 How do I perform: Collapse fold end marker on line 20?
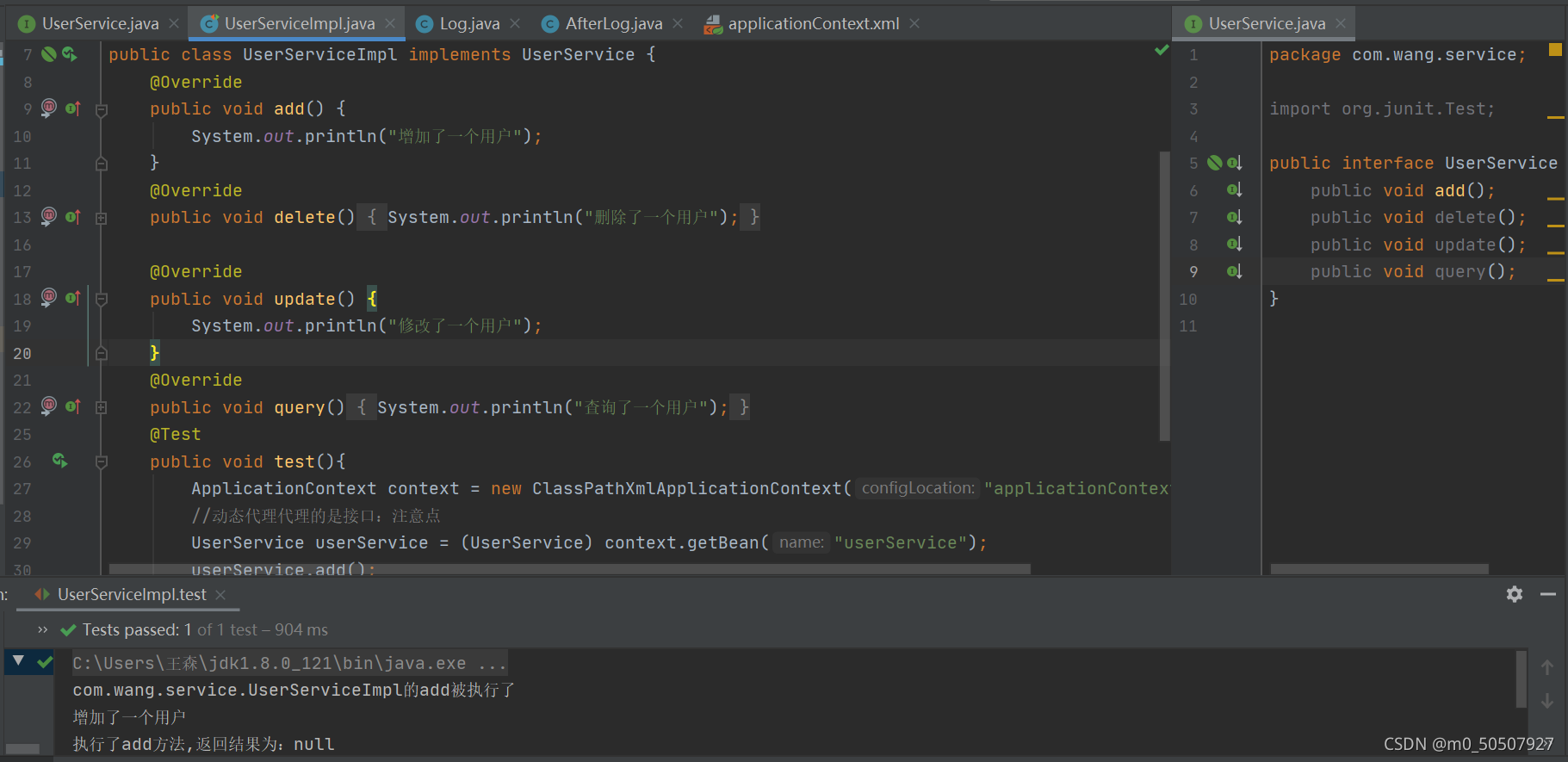click(x=102, y=353)
